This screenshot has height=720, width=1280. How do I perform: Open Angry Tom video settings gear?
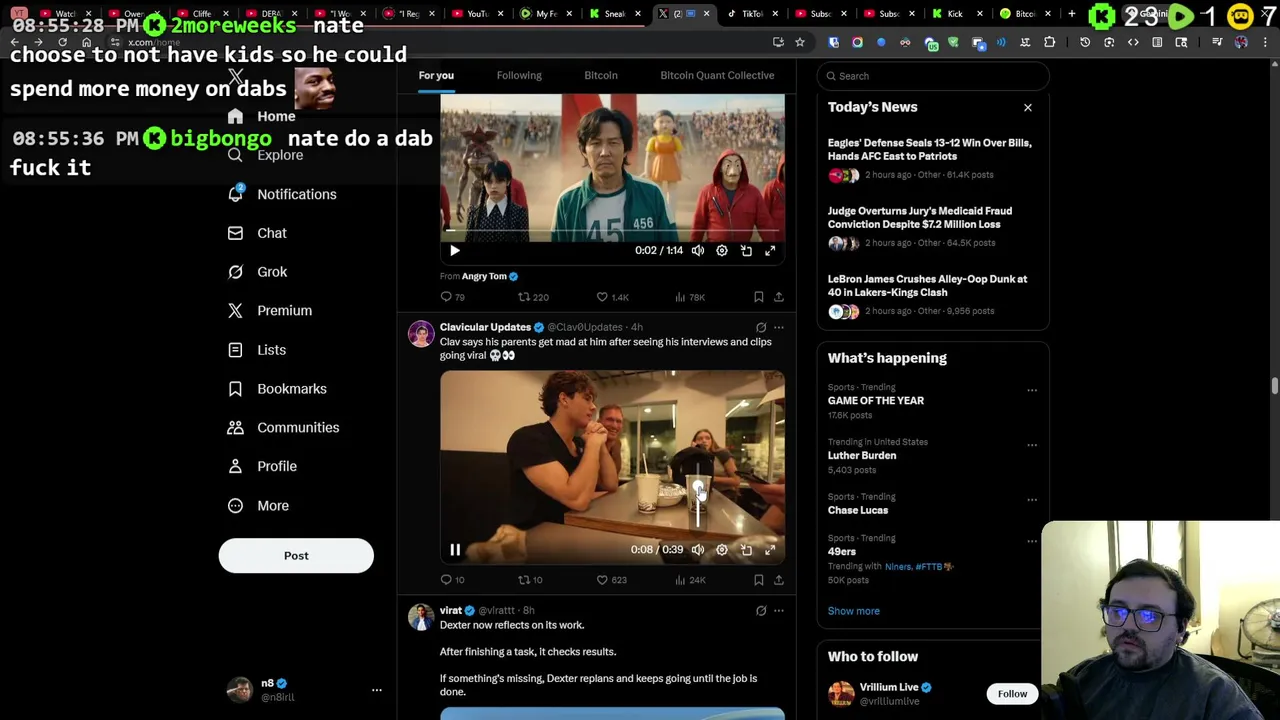(722, 251)
